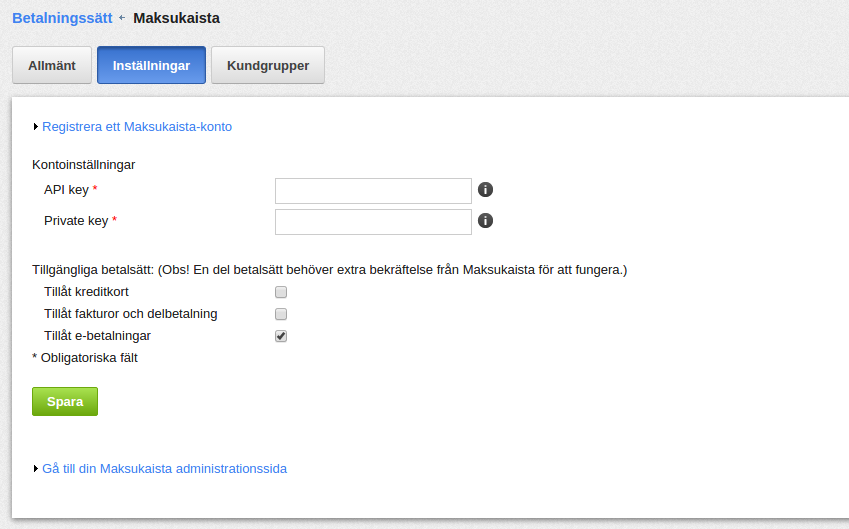Viewport: 849px width, 529px height.
Task: Select the Inställningar tab
Action: pyautogui.click(x=151, y=66)
